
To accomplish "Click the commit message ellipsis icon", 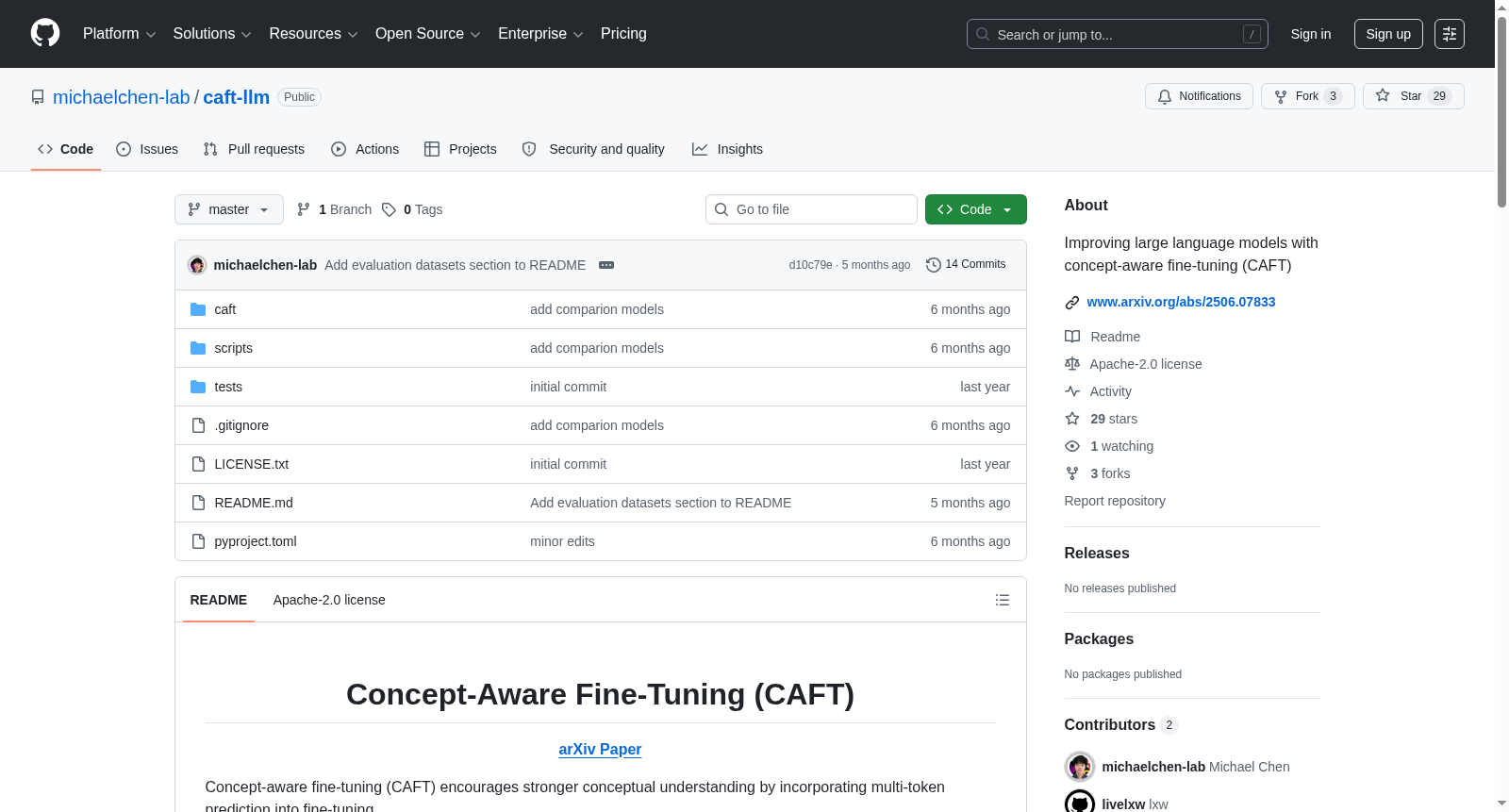I will (x=606, y=265).
